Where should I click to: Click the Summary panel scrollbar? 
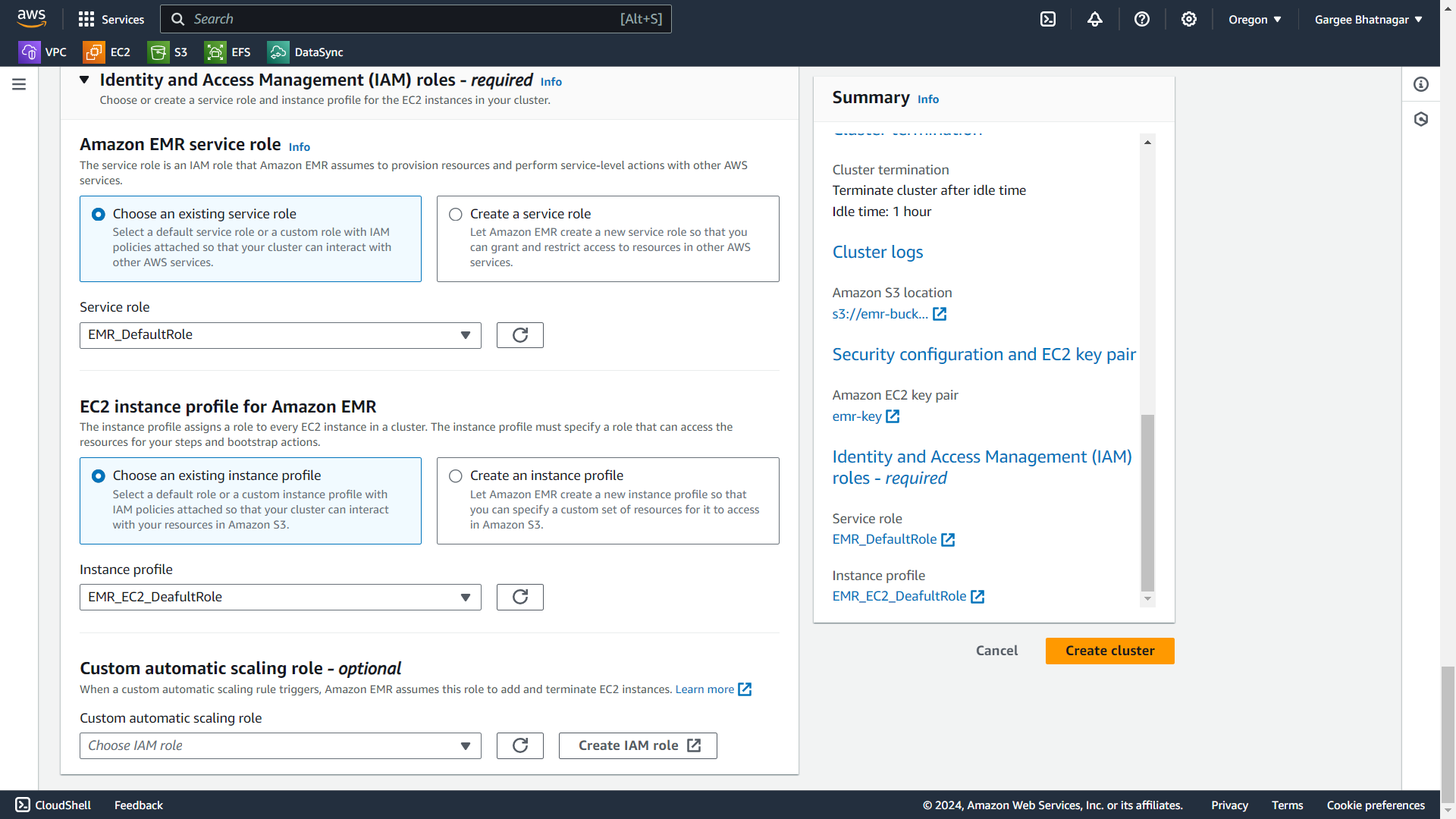tap(1147, 502)
